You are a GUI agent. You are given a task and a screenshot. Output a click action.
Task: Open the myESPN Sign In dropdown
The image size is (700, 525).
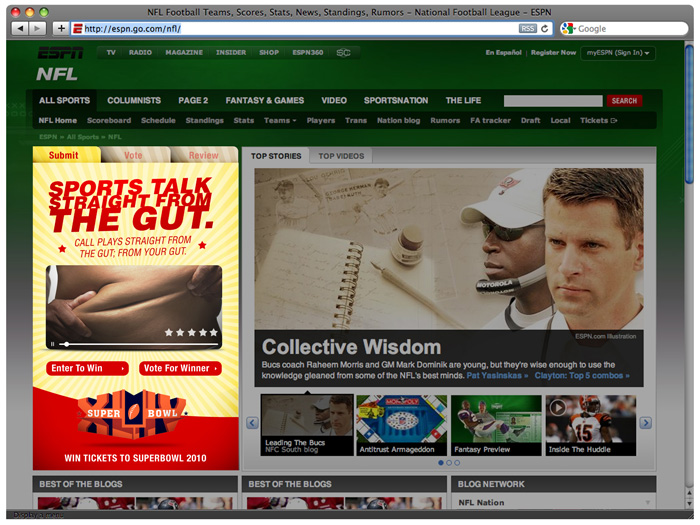pos(618,53)
